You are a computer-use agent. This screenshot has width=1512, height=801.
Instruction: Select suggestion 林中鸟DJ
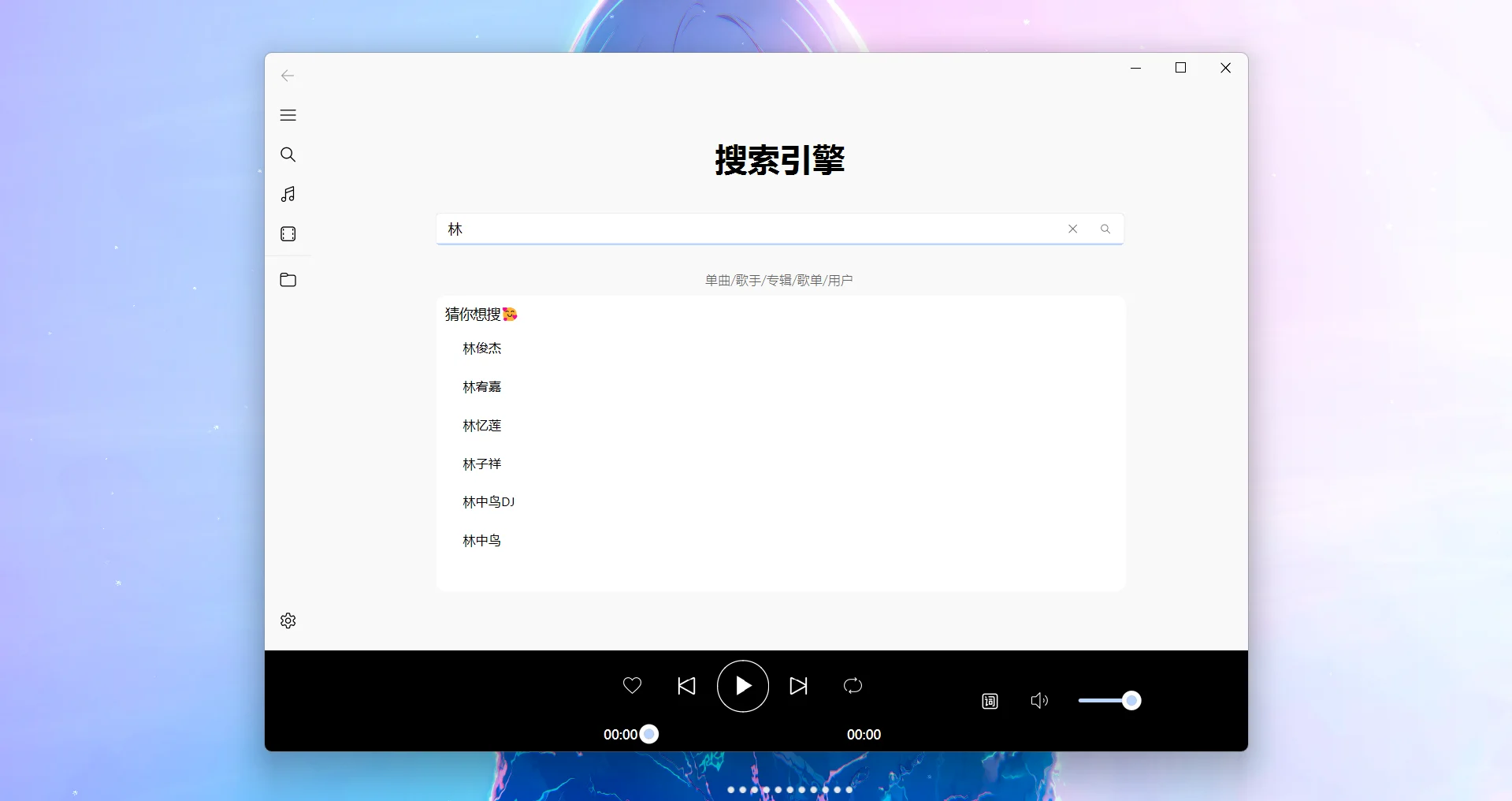tap(488, 501)
